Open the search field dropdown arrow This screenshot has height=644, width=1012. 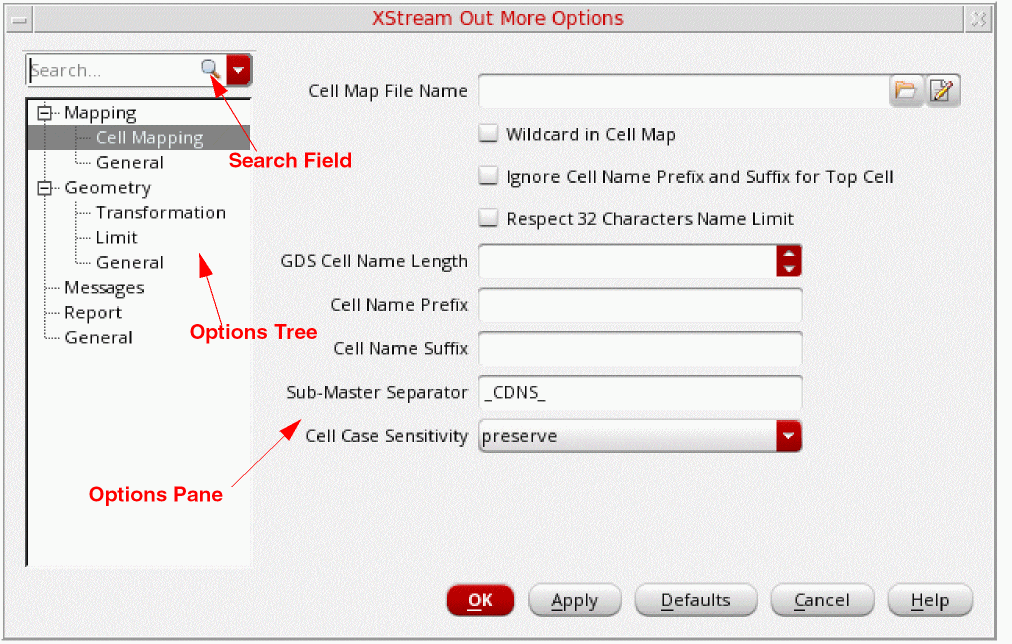click(239, 70)
